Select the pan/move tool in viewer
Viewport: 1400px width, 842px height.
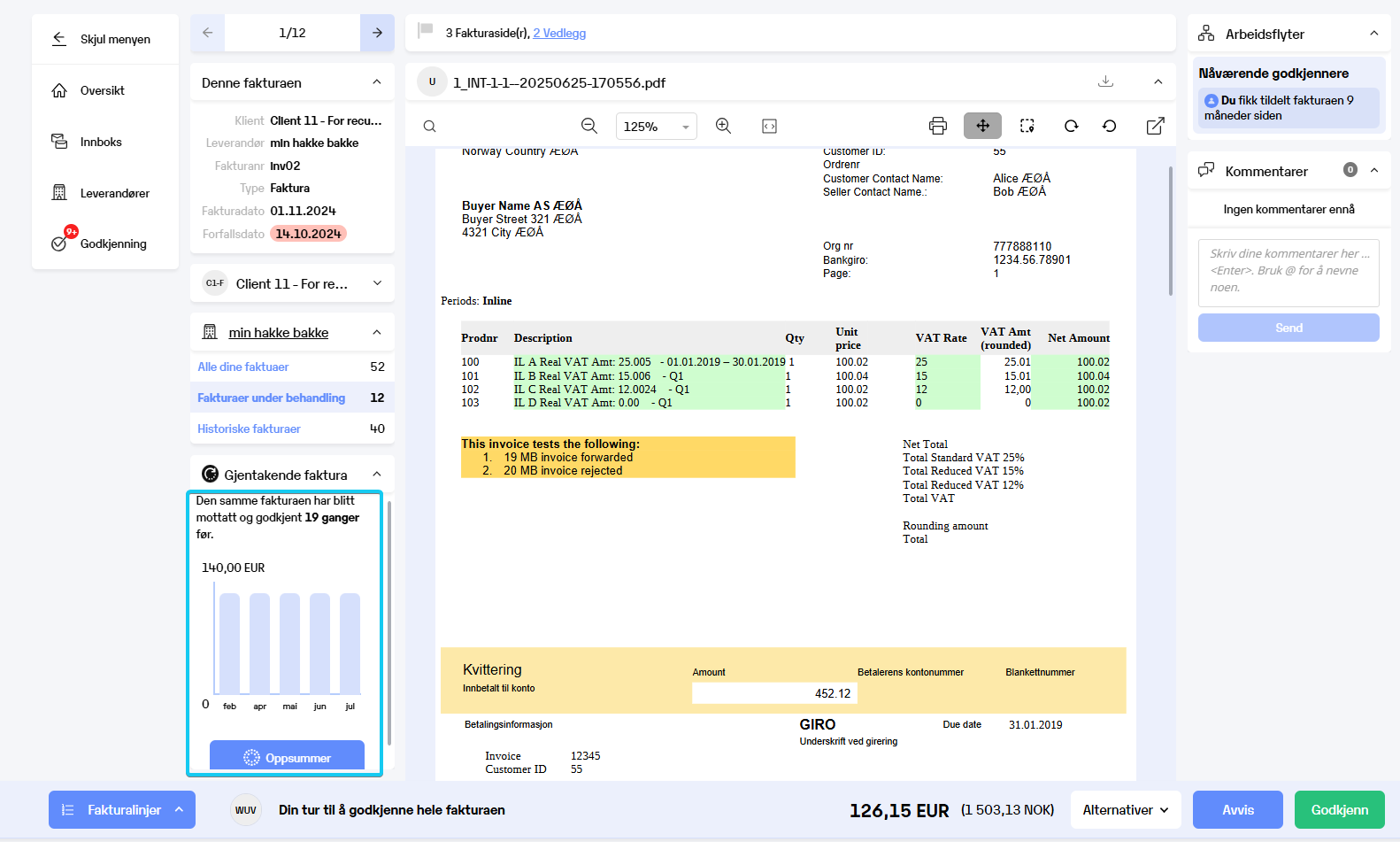coord(982,126)
